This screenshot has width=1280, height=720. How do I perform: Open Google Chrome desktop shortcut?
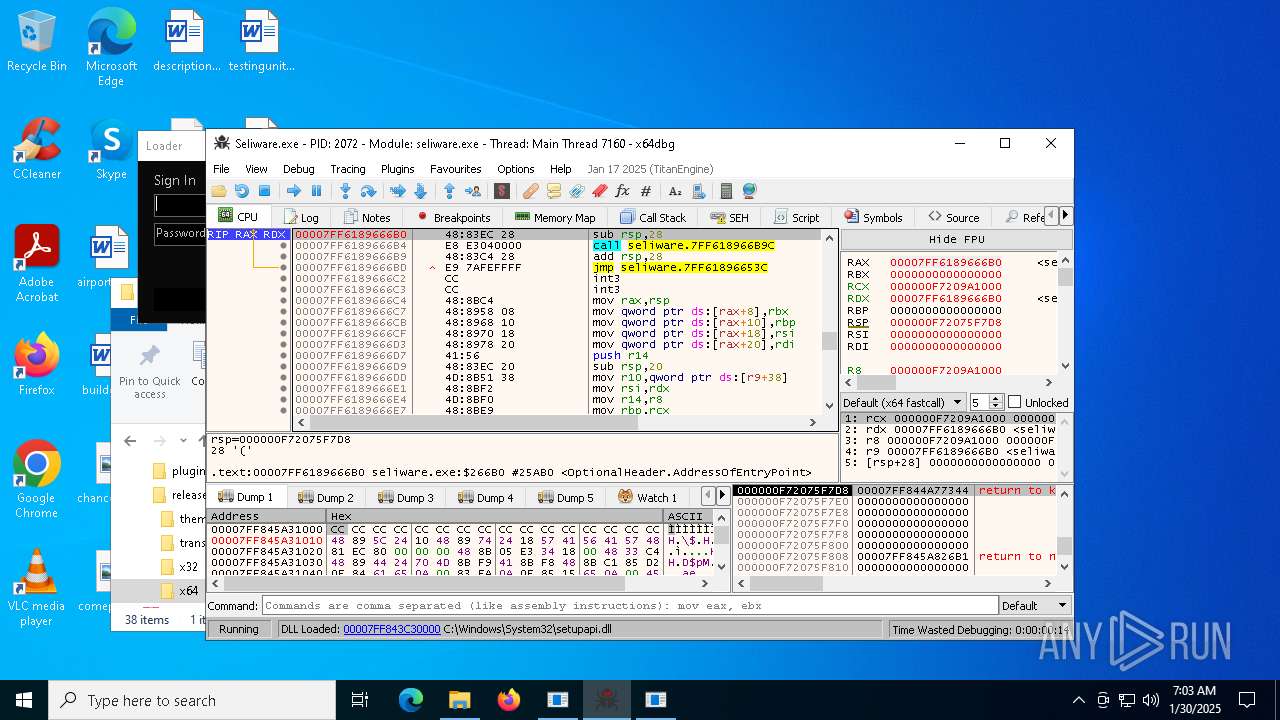36,478
